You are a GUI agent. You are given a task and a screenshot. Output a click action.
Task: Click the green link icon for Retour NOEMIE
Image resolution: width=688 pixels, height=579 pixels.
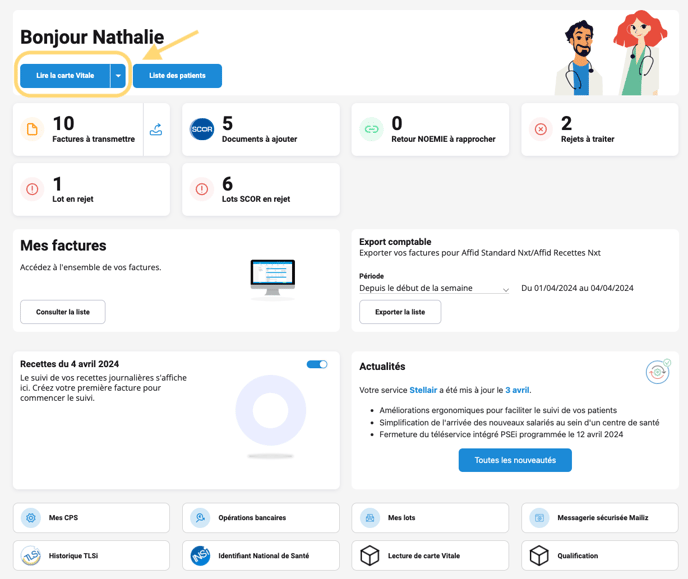(x=371, y=130)
